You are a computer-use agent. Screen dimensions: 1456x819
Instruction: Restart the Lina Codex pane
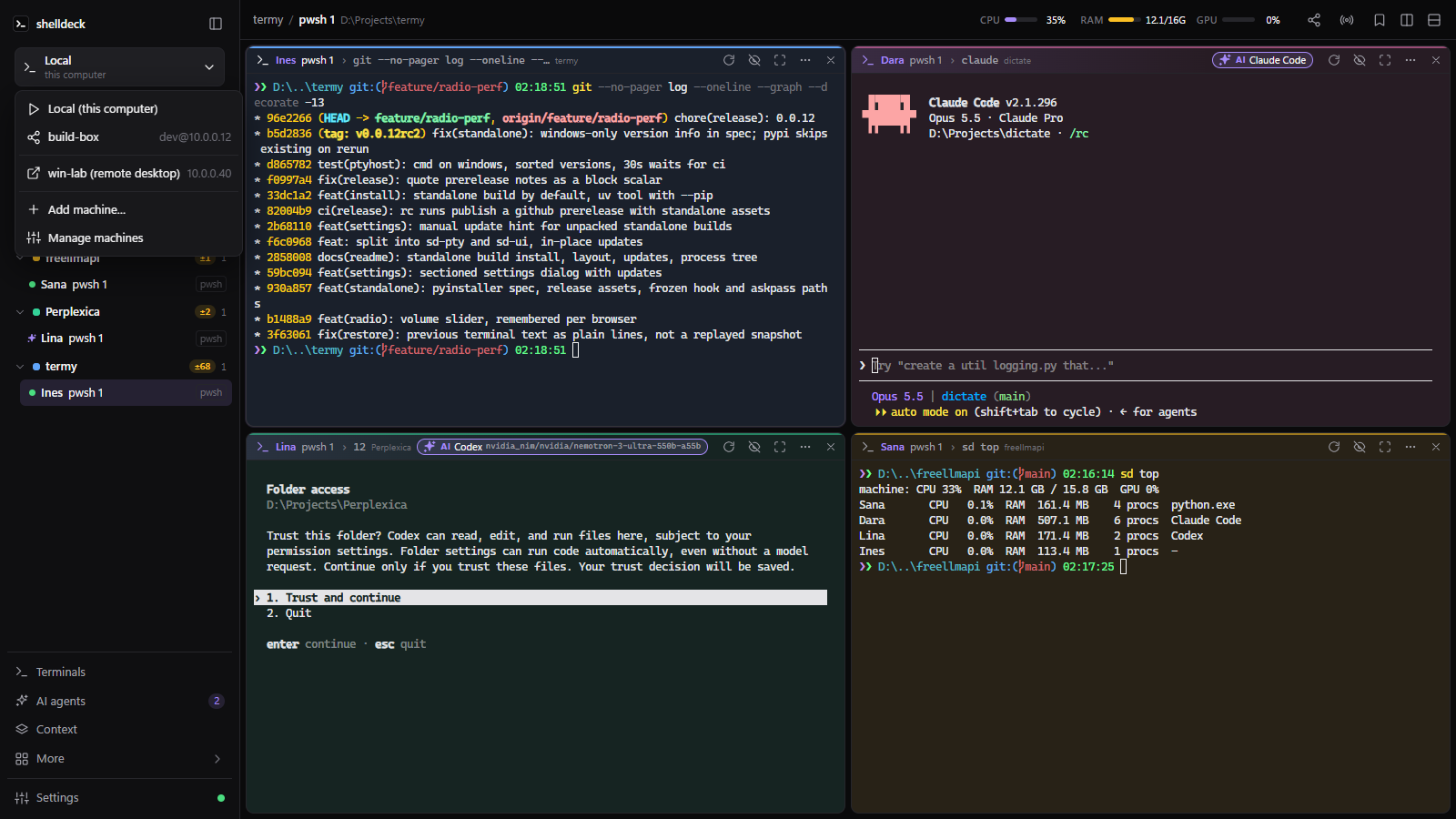click(x=729, y=447)
